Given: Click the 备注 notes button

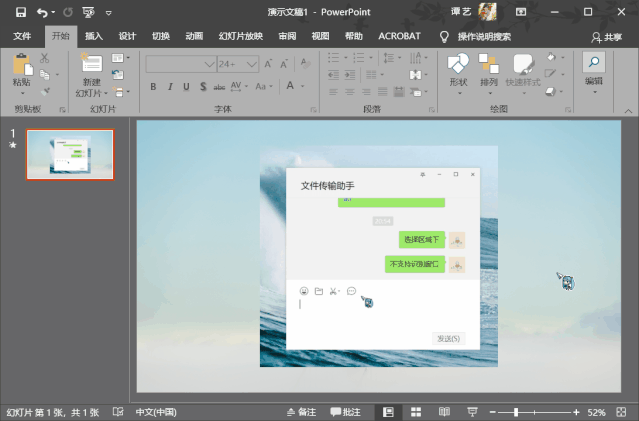Looking at the screenshot, I should 301,412.
